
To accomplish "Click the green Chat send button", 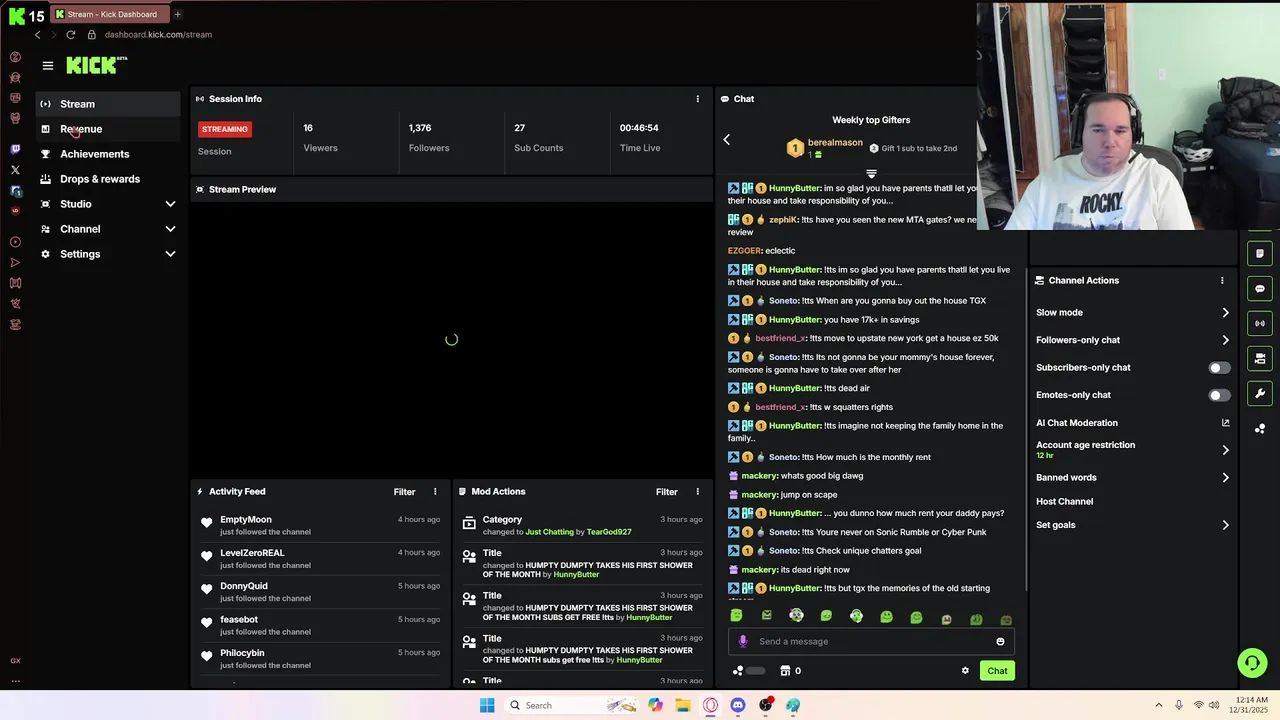I will coord(997,671).
